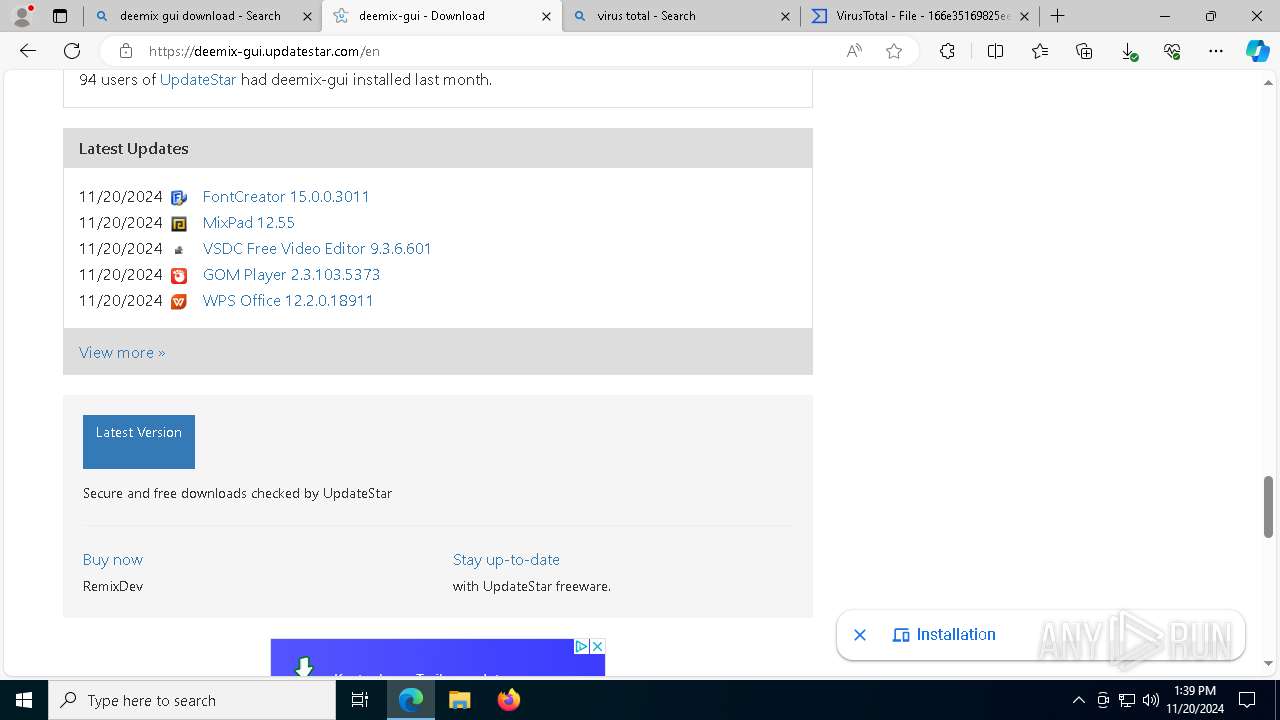Add page to favorites star

point(894,51)
